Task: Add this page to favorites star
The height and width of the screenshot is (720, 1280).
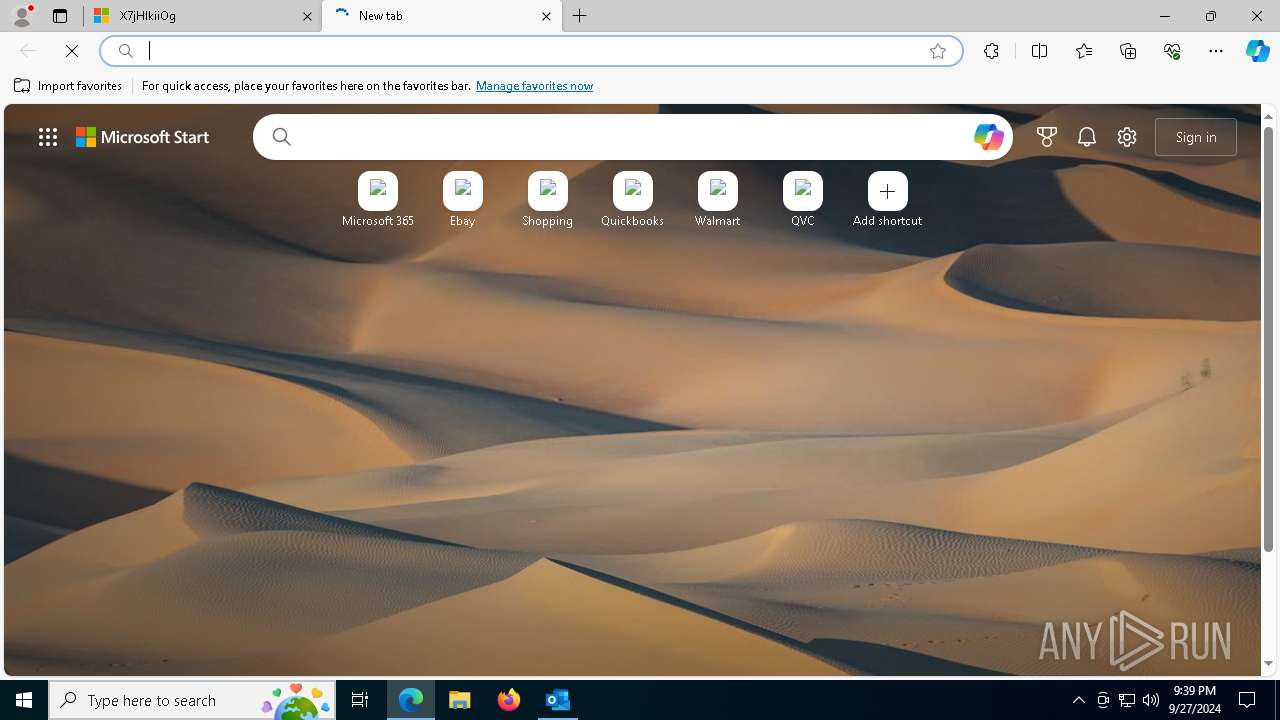Action: click(938, 51)
